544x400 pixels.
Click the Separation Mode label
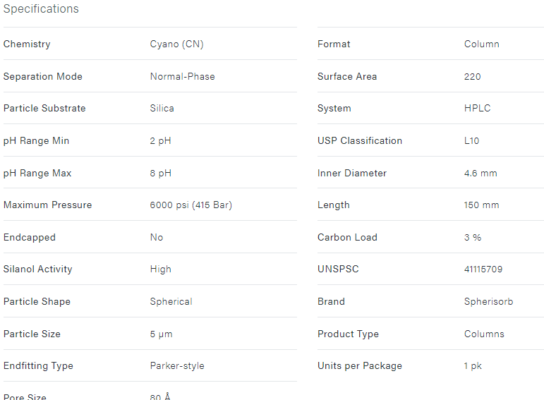coord(43,76)
